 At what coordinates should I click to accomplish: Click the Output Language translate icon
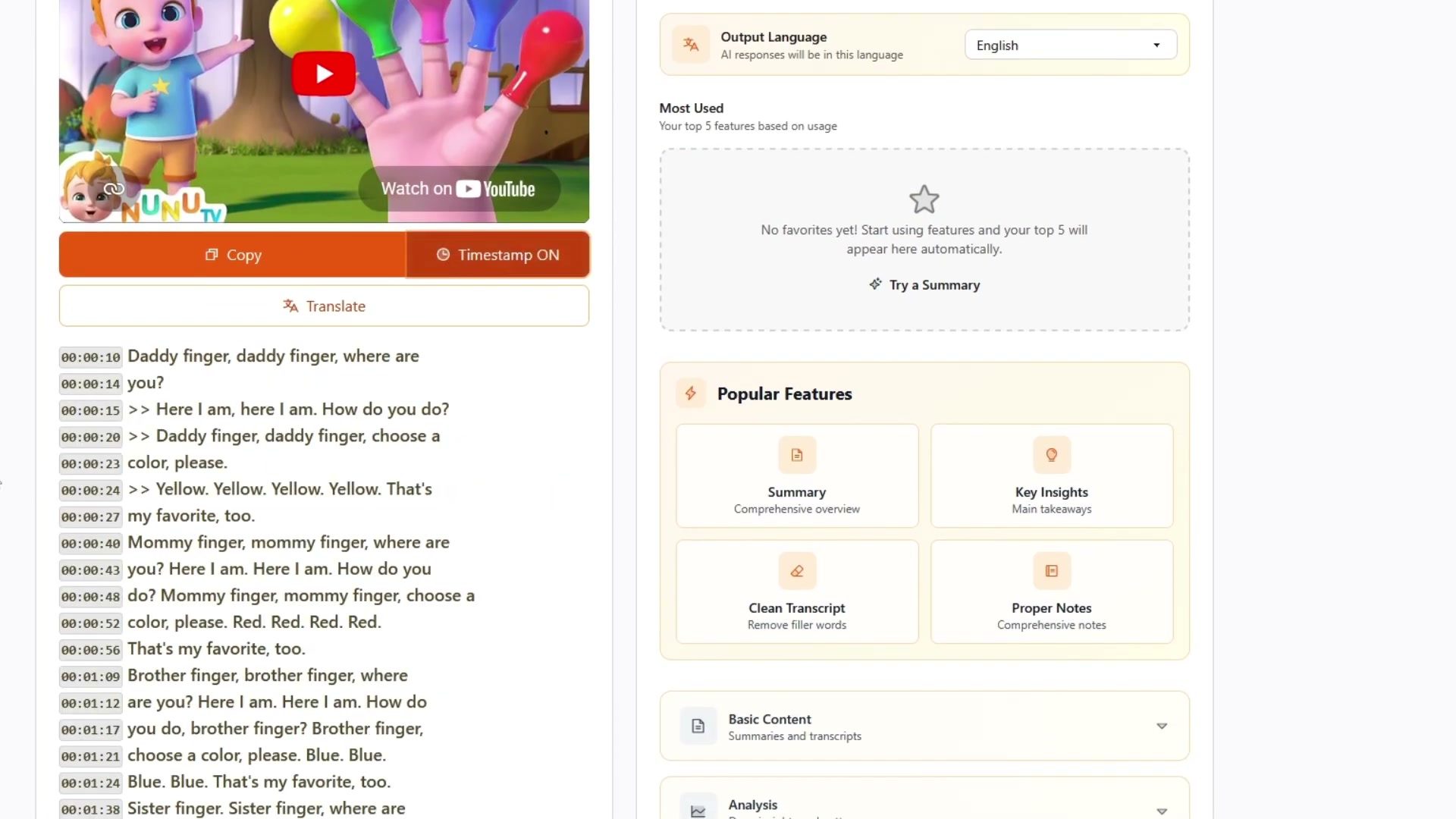coord(691,45)
